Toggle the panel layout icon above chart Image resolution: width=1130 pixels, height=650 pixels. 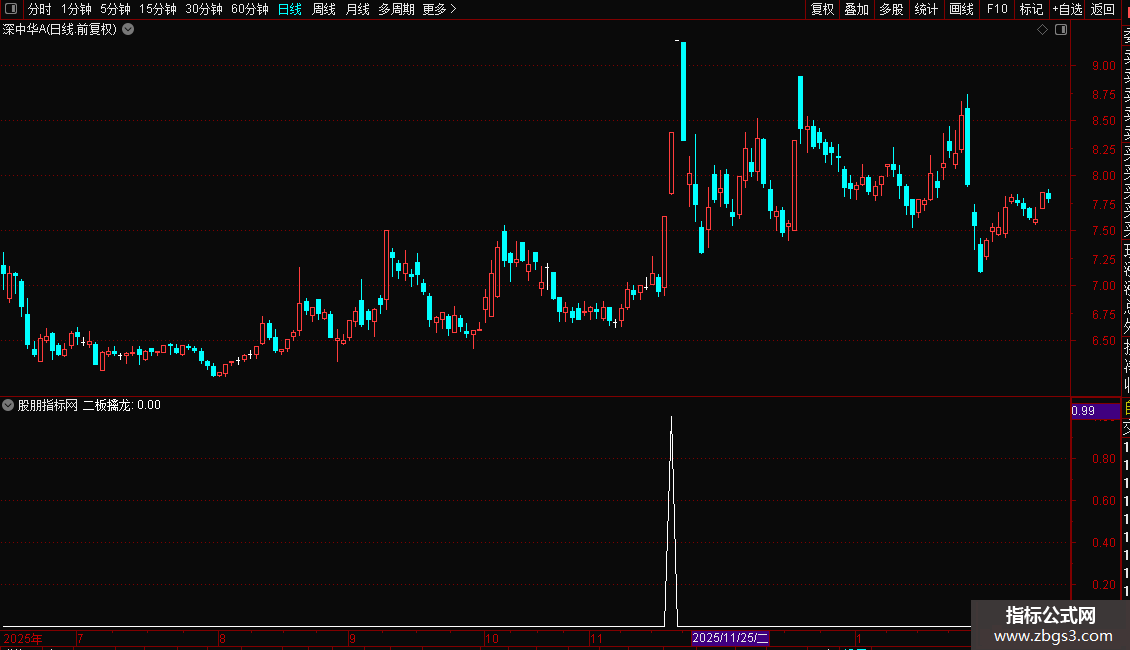(1061, 30)
